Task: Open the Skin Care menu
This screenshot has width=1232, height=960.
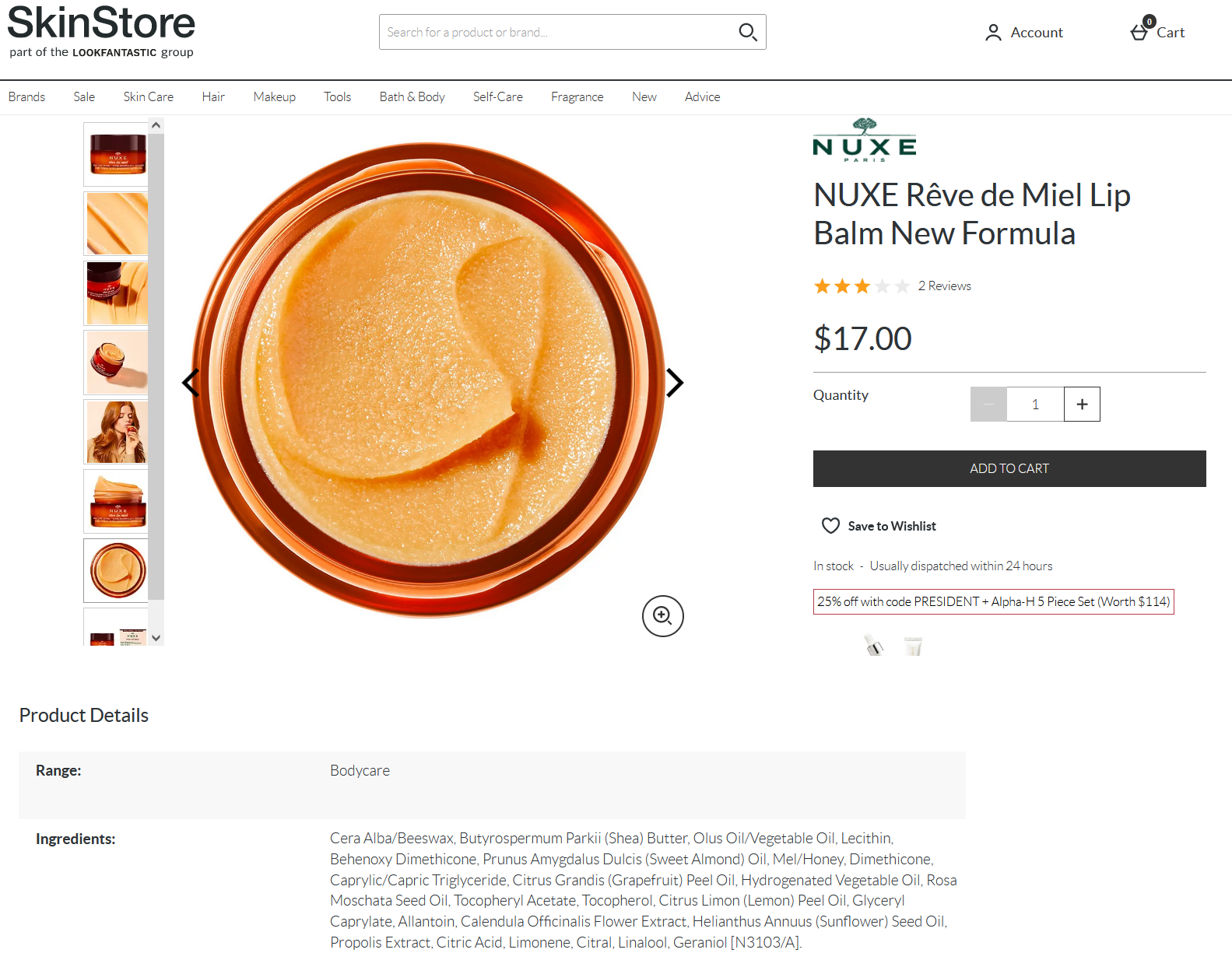Action: pos(148,96)
